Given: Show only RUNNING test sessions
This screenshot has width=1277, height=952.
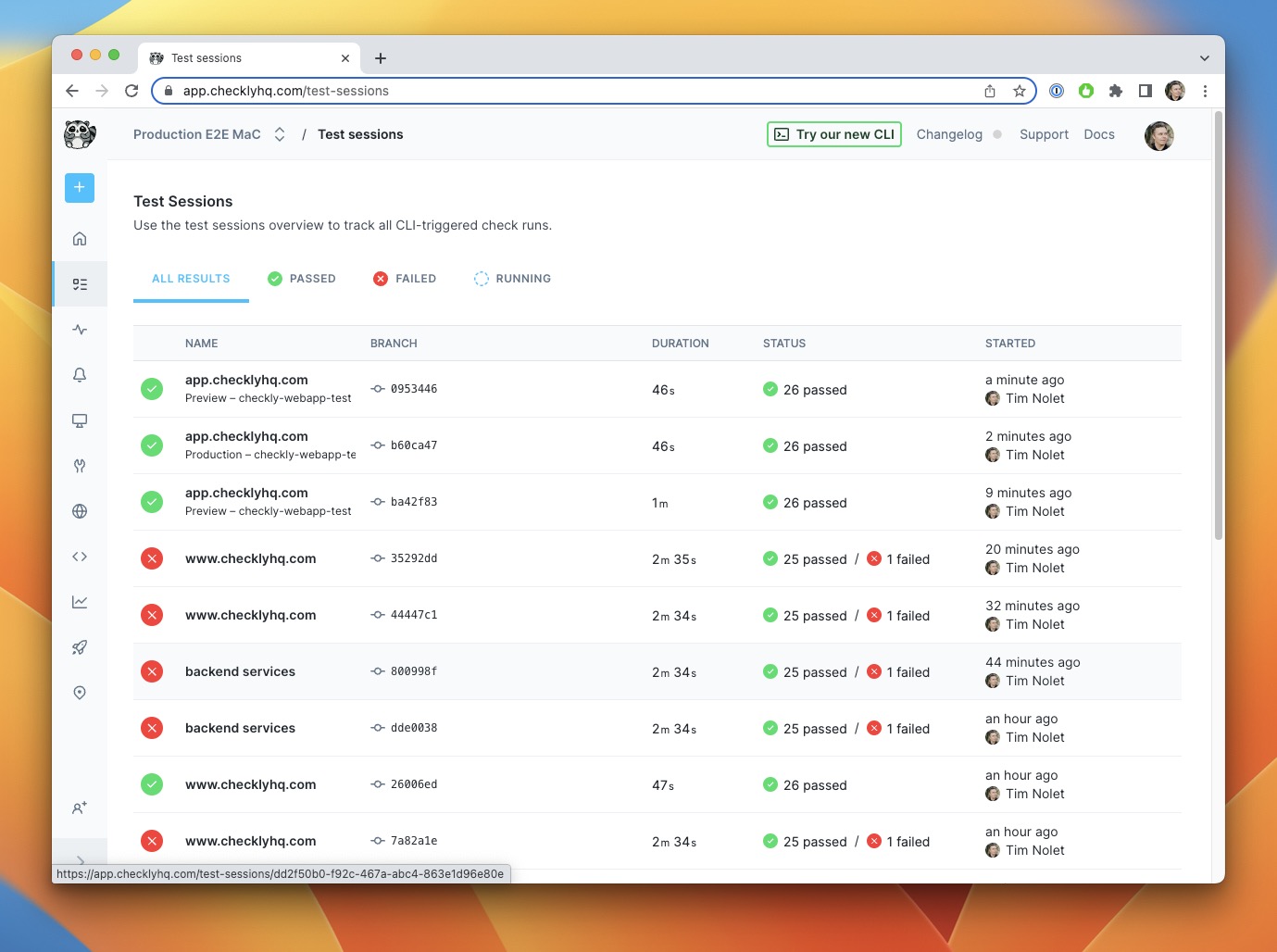Looking at the screenshot, I should pyautogui.click(x=512, y=279).
